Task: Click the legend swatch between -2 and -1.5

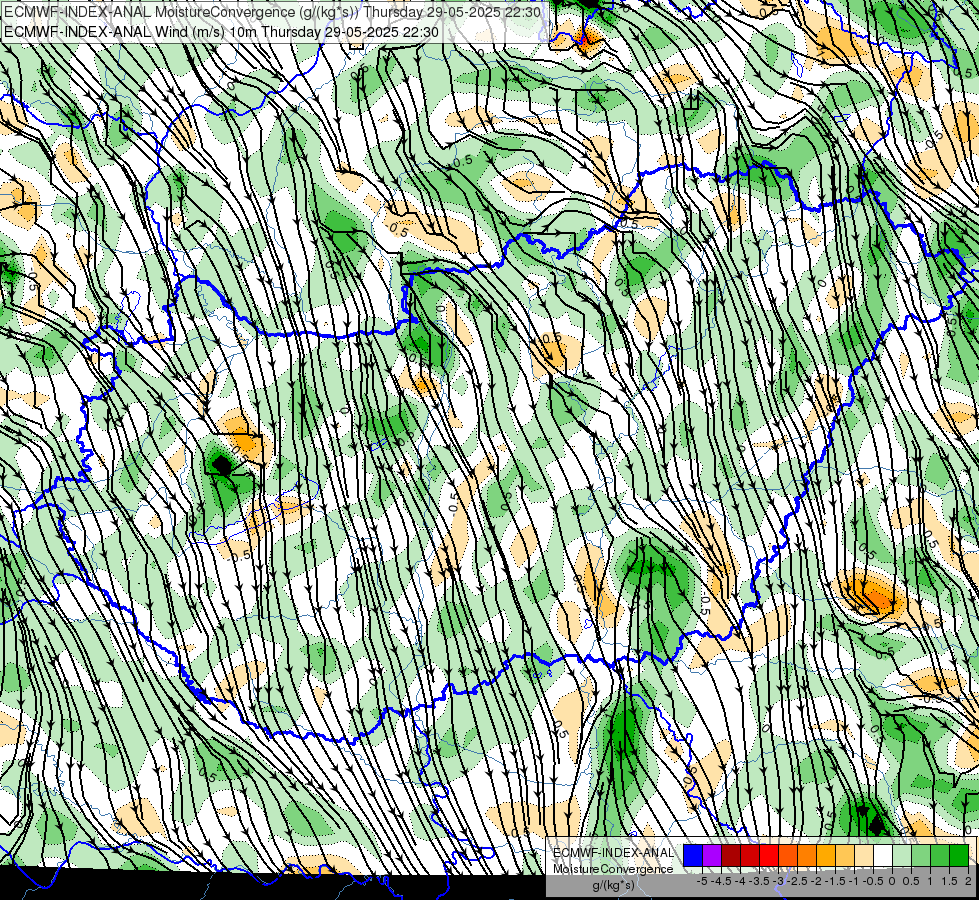Action: coord(826,855)
